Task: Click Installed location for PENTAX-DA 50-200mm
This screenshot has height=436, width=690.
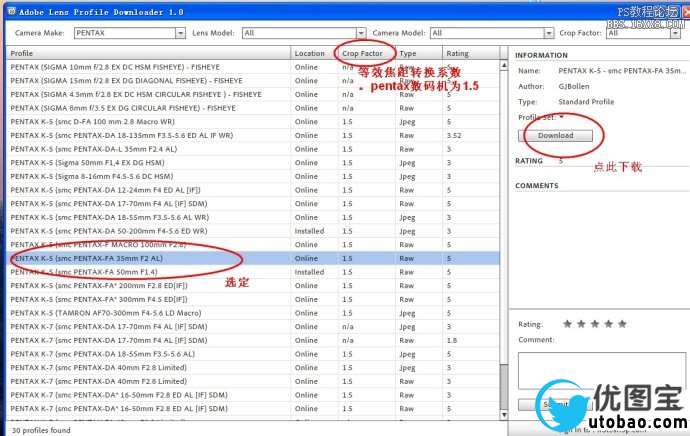Action: (309, 231)
